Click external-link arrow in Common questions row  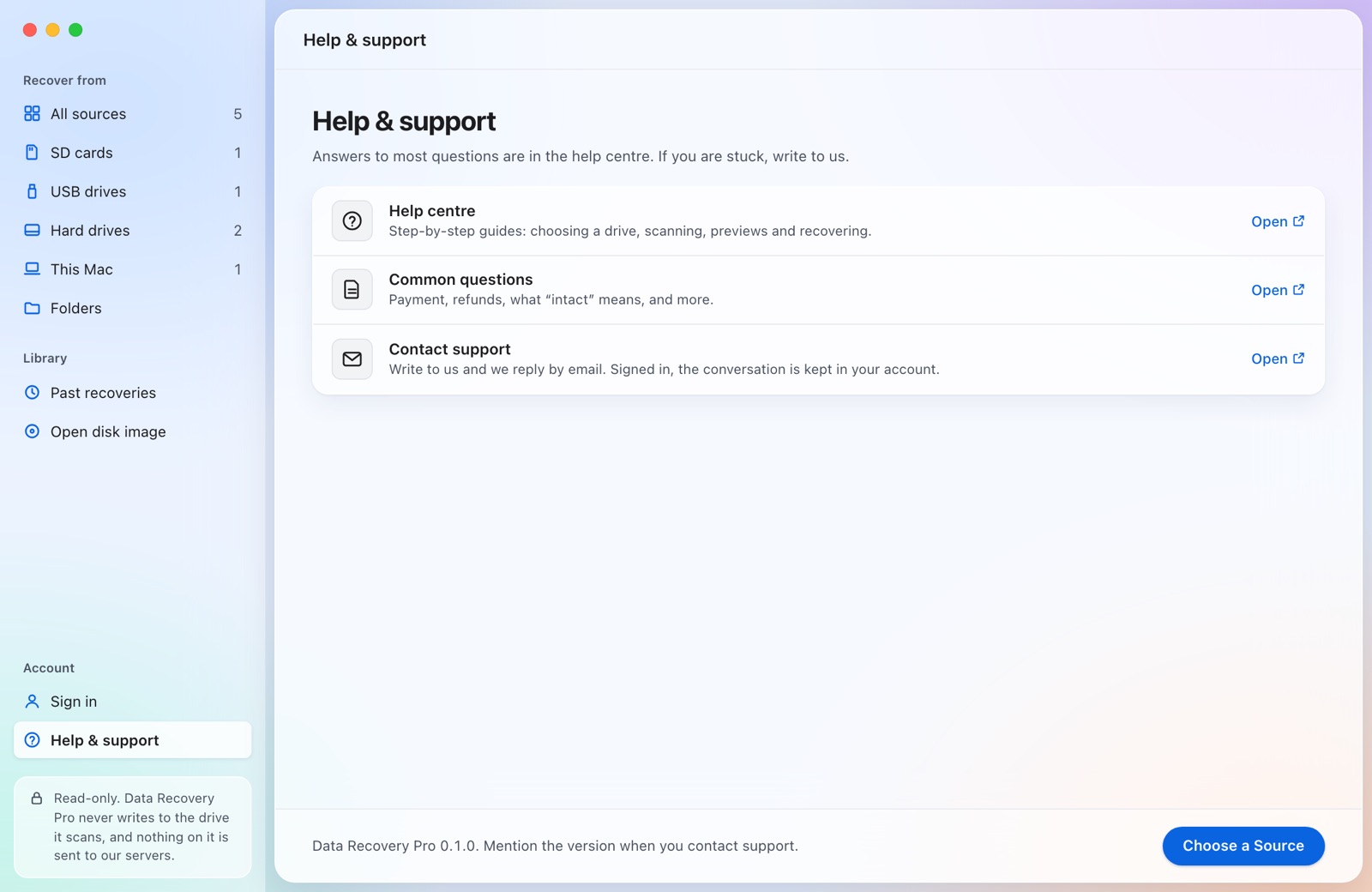tap(1298, 290)
